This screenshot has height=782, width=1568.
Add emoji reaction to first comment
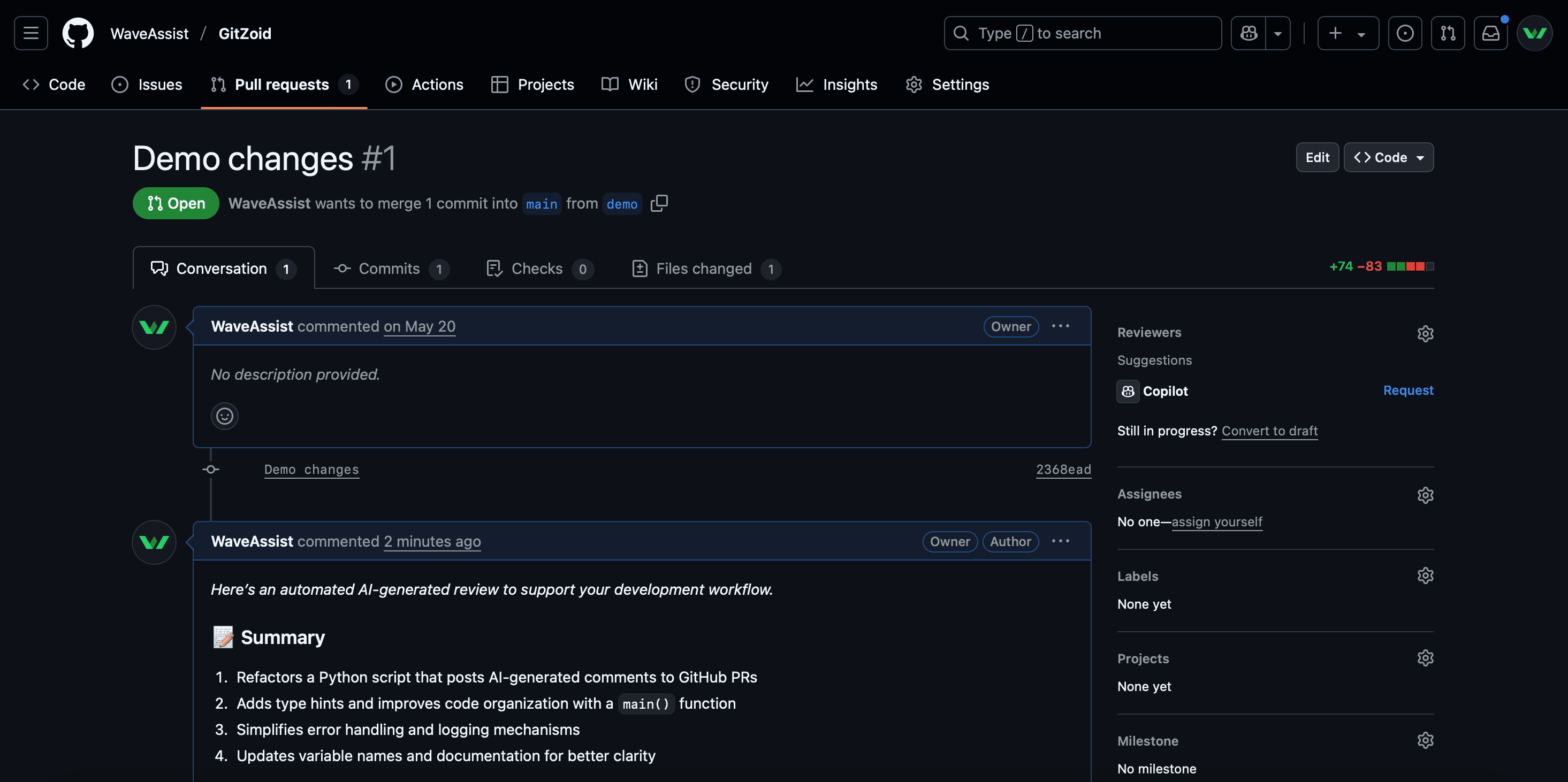225,416
